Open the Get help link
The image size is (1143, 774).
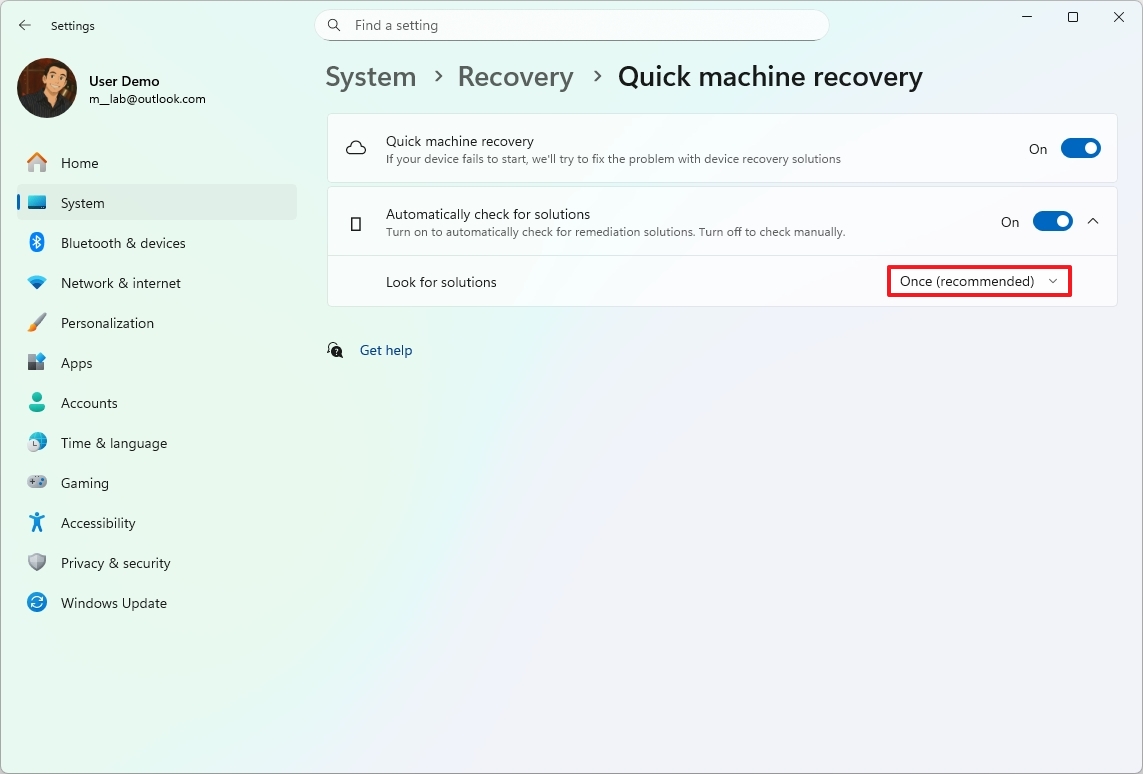[x=386, y=350]
